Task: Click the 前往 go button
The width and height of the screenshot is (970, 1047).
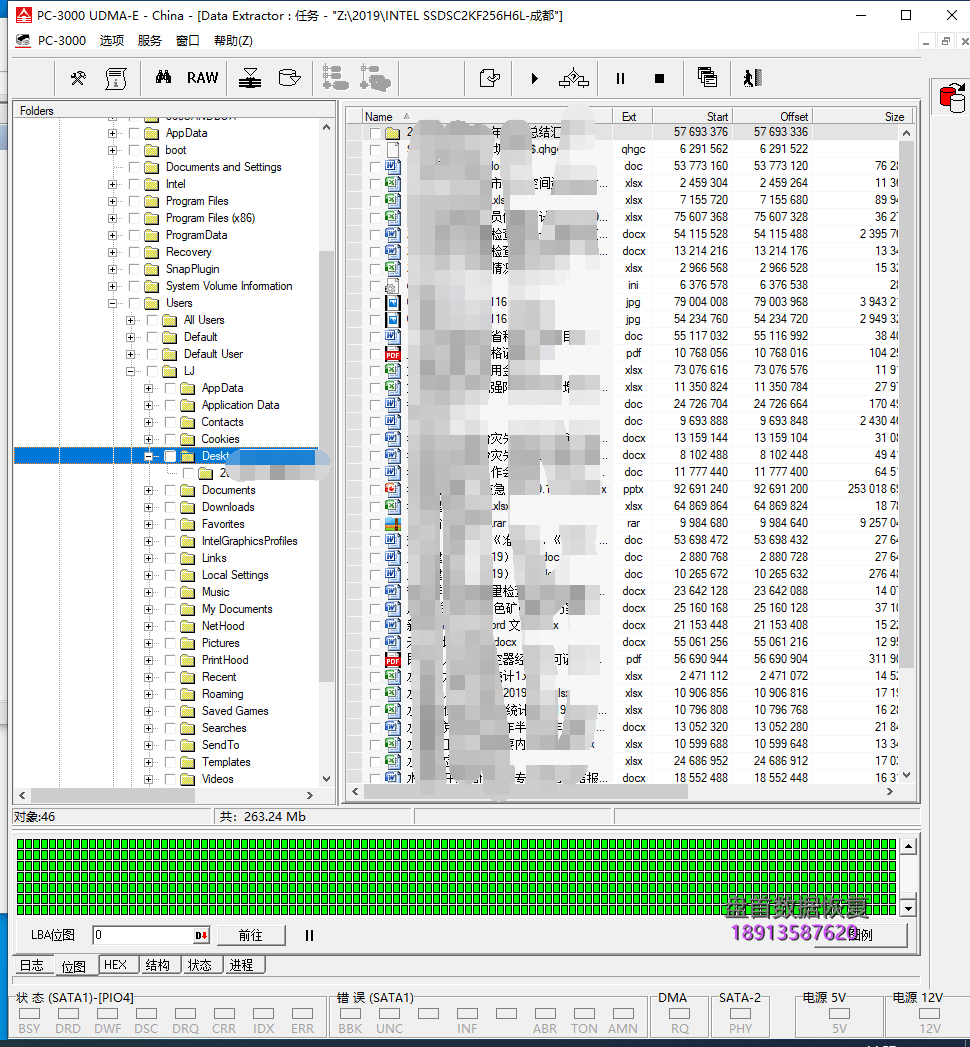Action: pyautogui.click(x=251, y=935)
